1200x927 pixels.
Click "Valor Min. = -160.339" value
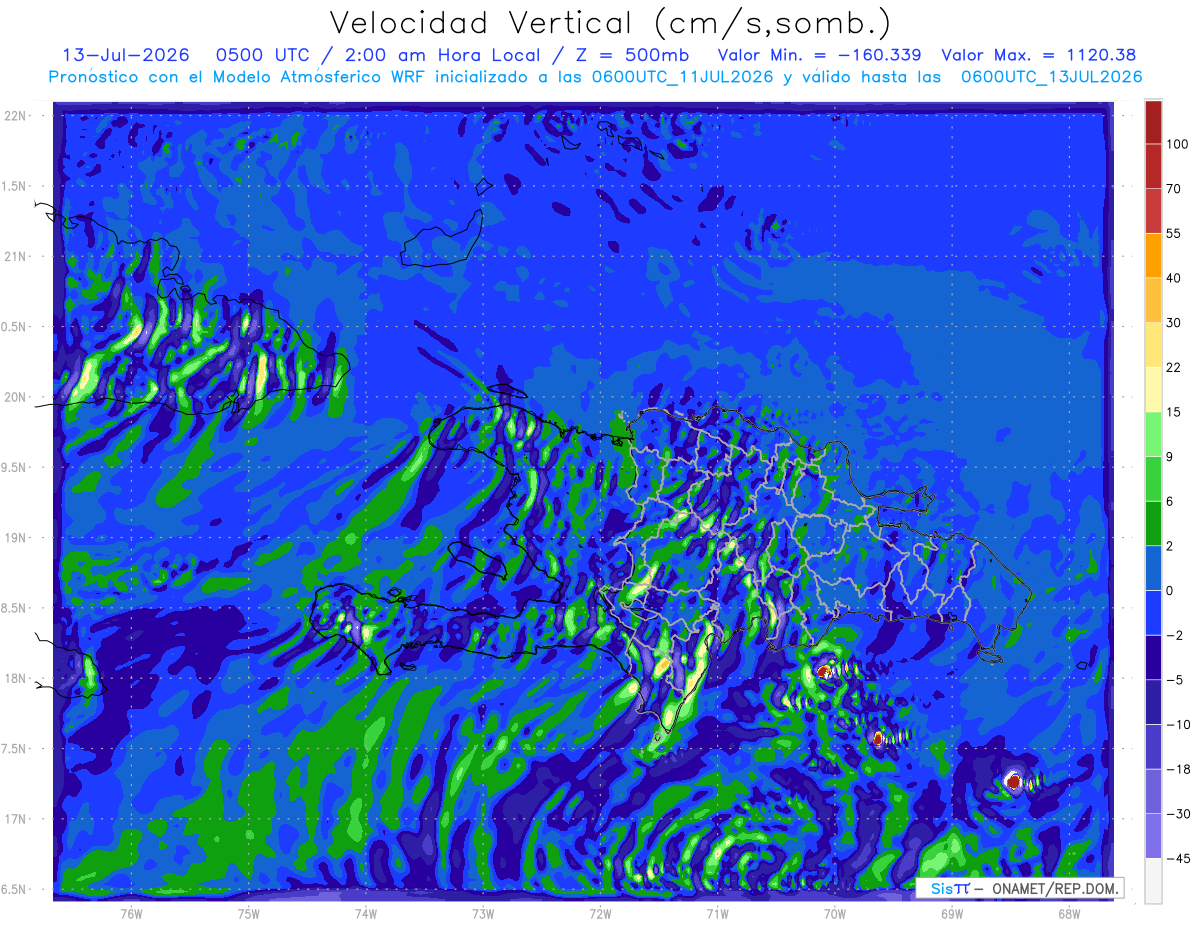820,55
